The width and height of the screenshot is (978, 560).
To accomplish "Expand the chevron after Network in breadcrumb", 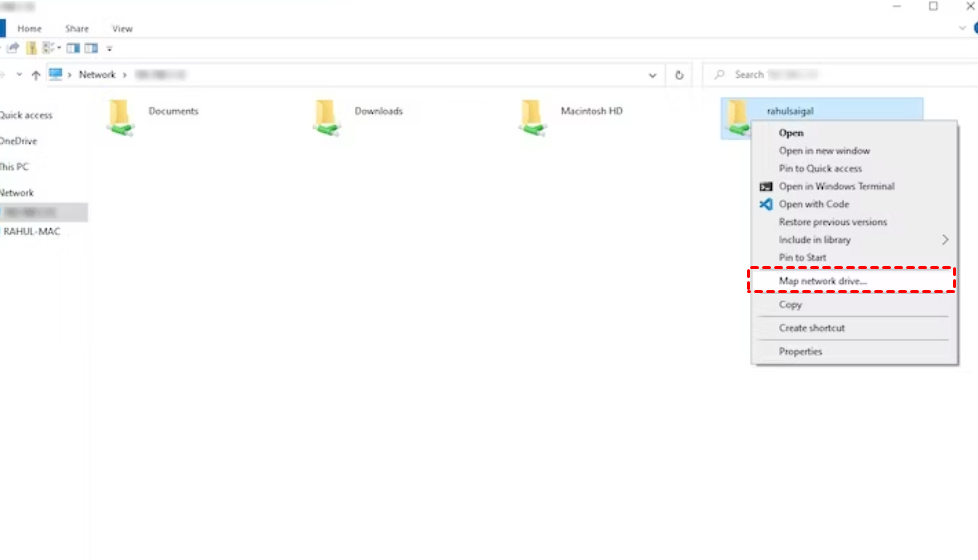I will 125,75.
